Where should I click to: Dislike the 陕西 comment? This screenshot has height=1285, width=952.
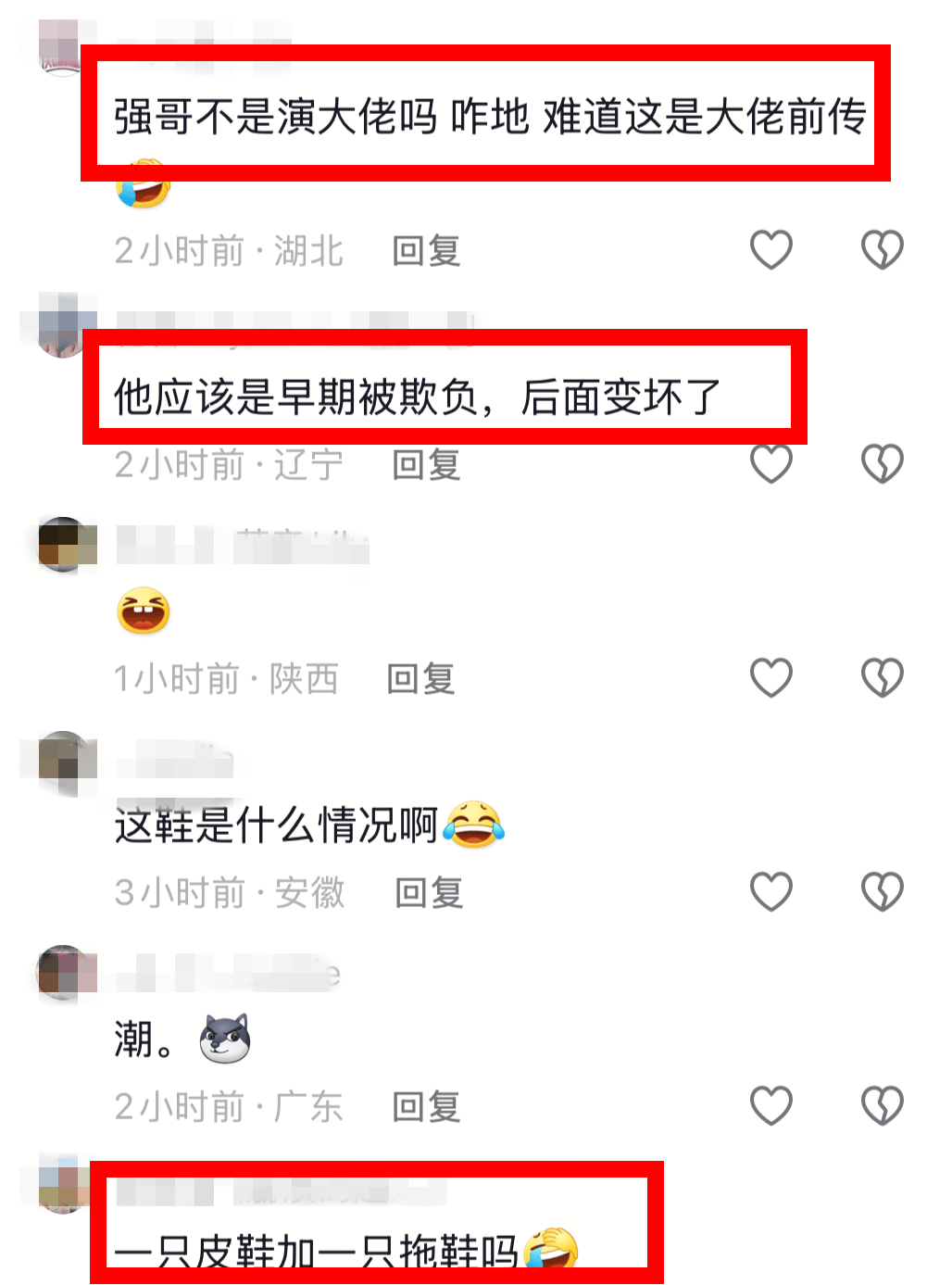click(x=882, y=677)
